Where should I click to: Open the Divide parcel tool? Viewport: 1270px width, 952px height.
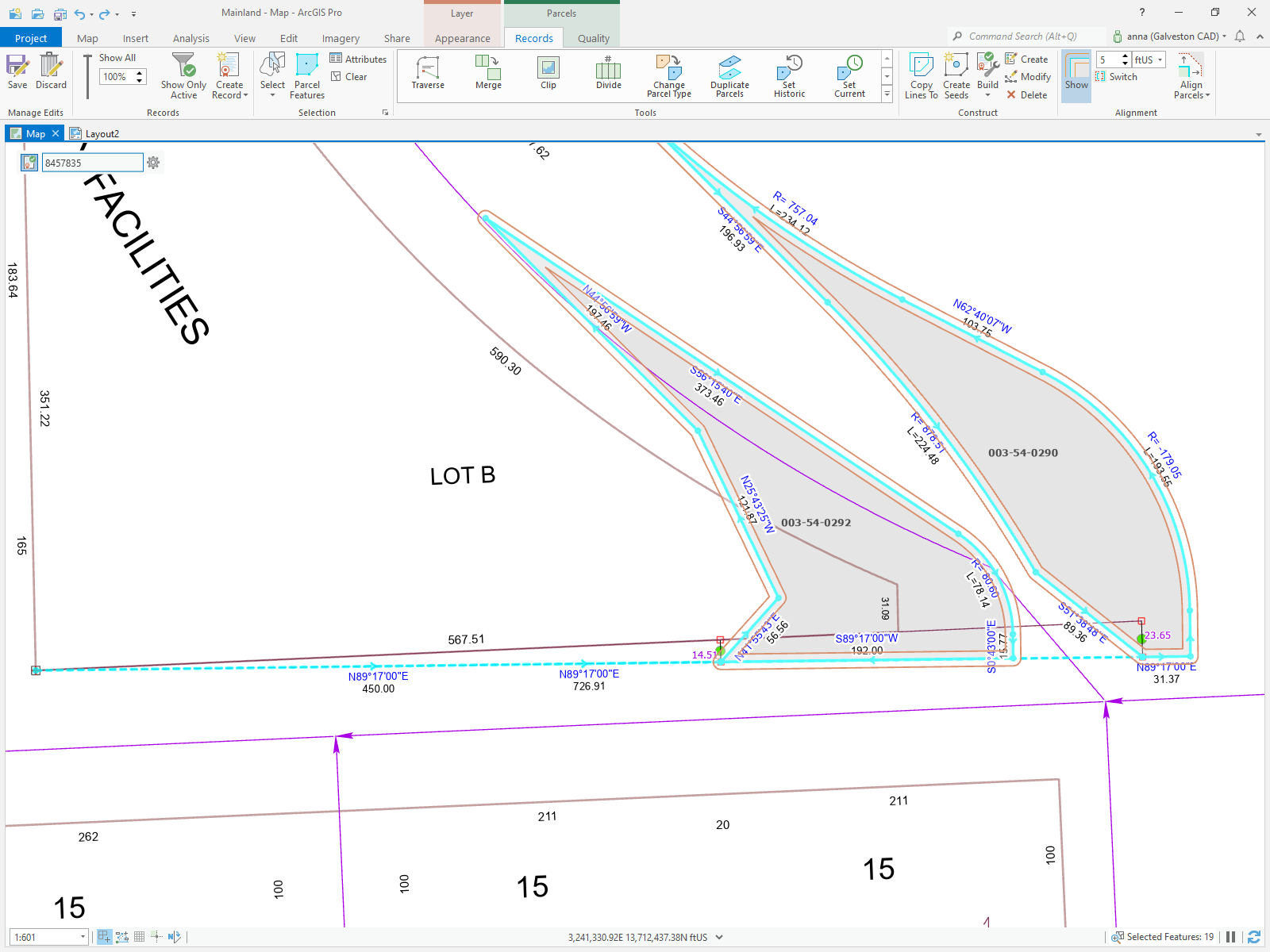click(609, 73)
